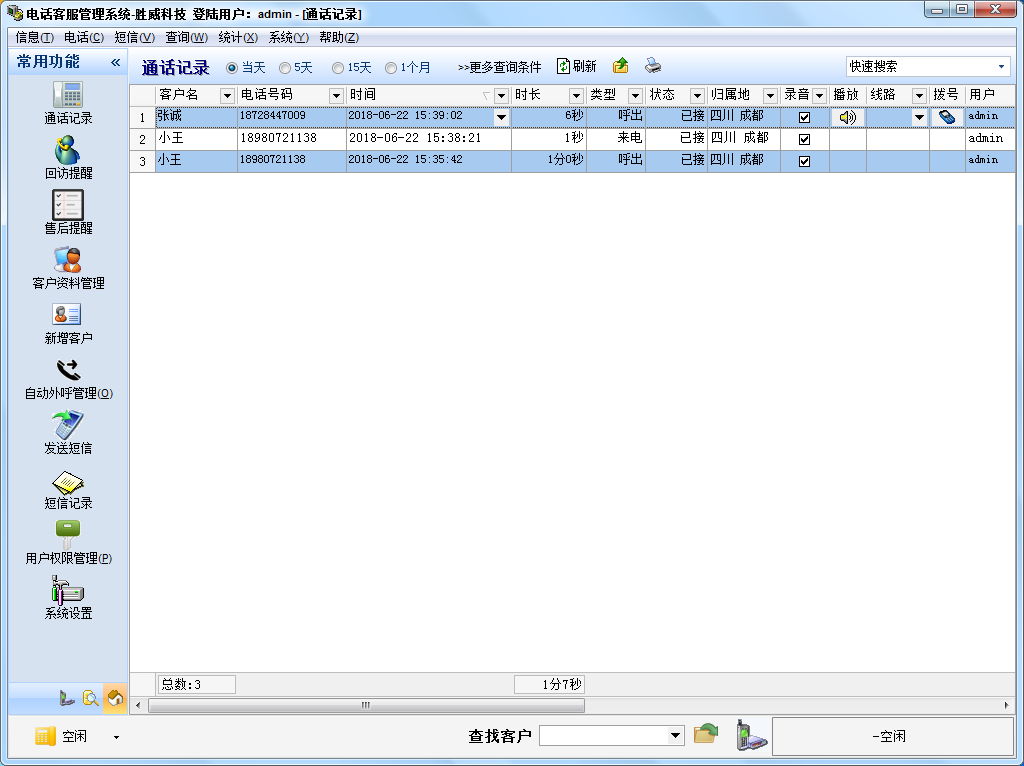Click the 查找客户 input field
This screenshot has height=766, width=1024.
click(604, 736)
